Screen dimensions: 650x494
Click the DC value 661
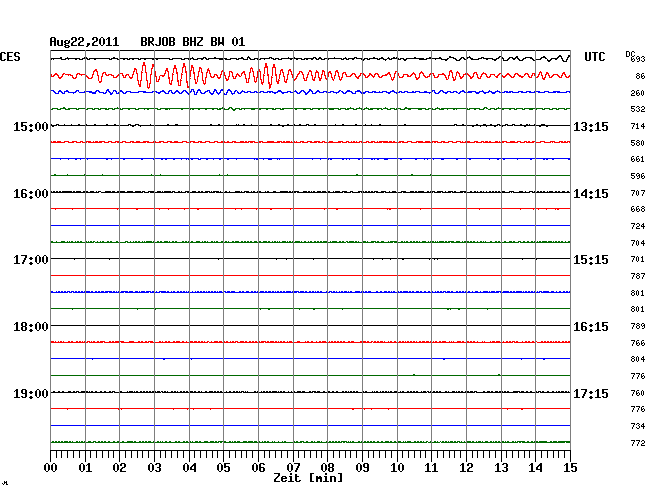(638, 159)
